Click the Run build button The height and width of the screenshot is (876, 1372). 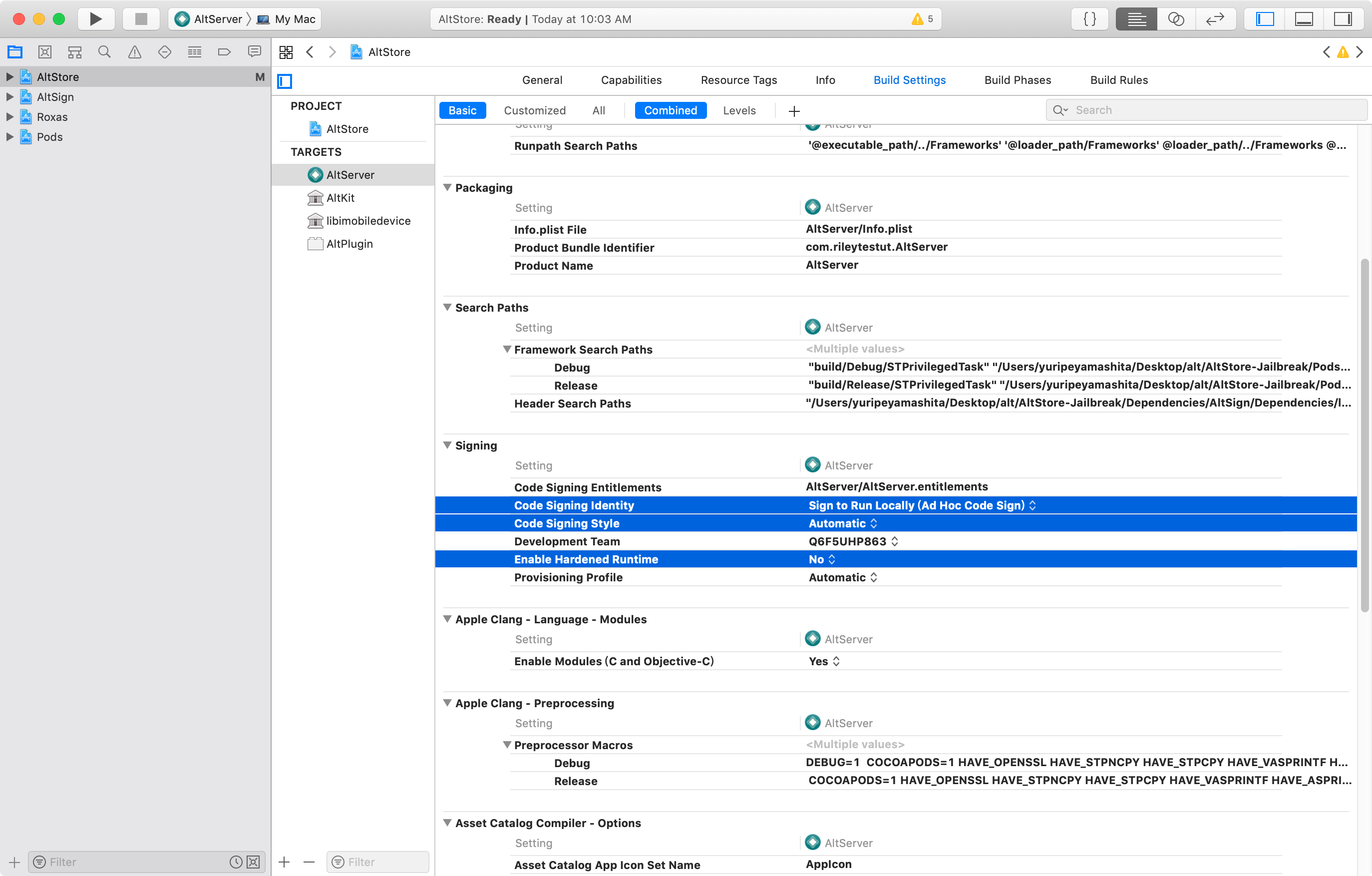[96, 19]
